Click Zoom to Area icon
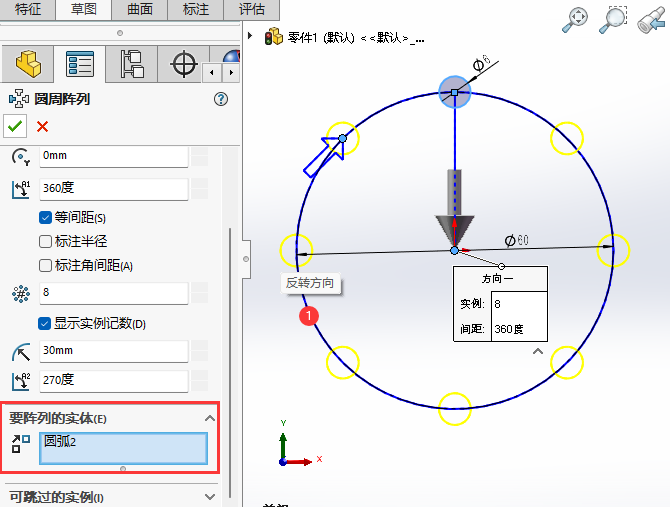The width and height of the screenshot is (670, 507). click(612, 19)
